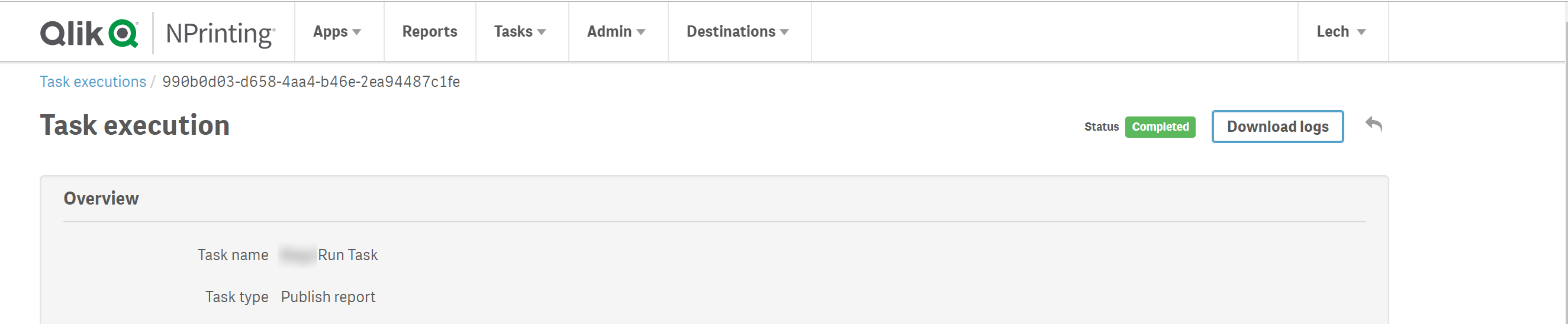Viewport: 1568px width, 324px height.
Task: Click the Publish report task type value
Action: click(x=327, y=297)
